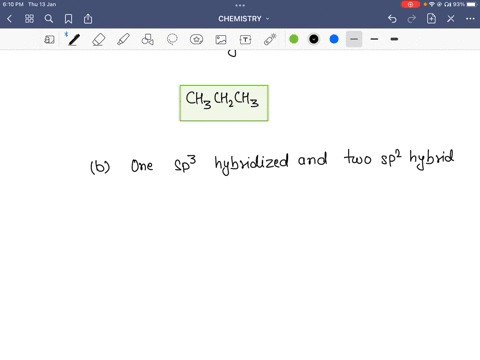The height and width of the screenshot is (360, 480).
Task: Select the thinnest stroke width
Action: [354, 39]
